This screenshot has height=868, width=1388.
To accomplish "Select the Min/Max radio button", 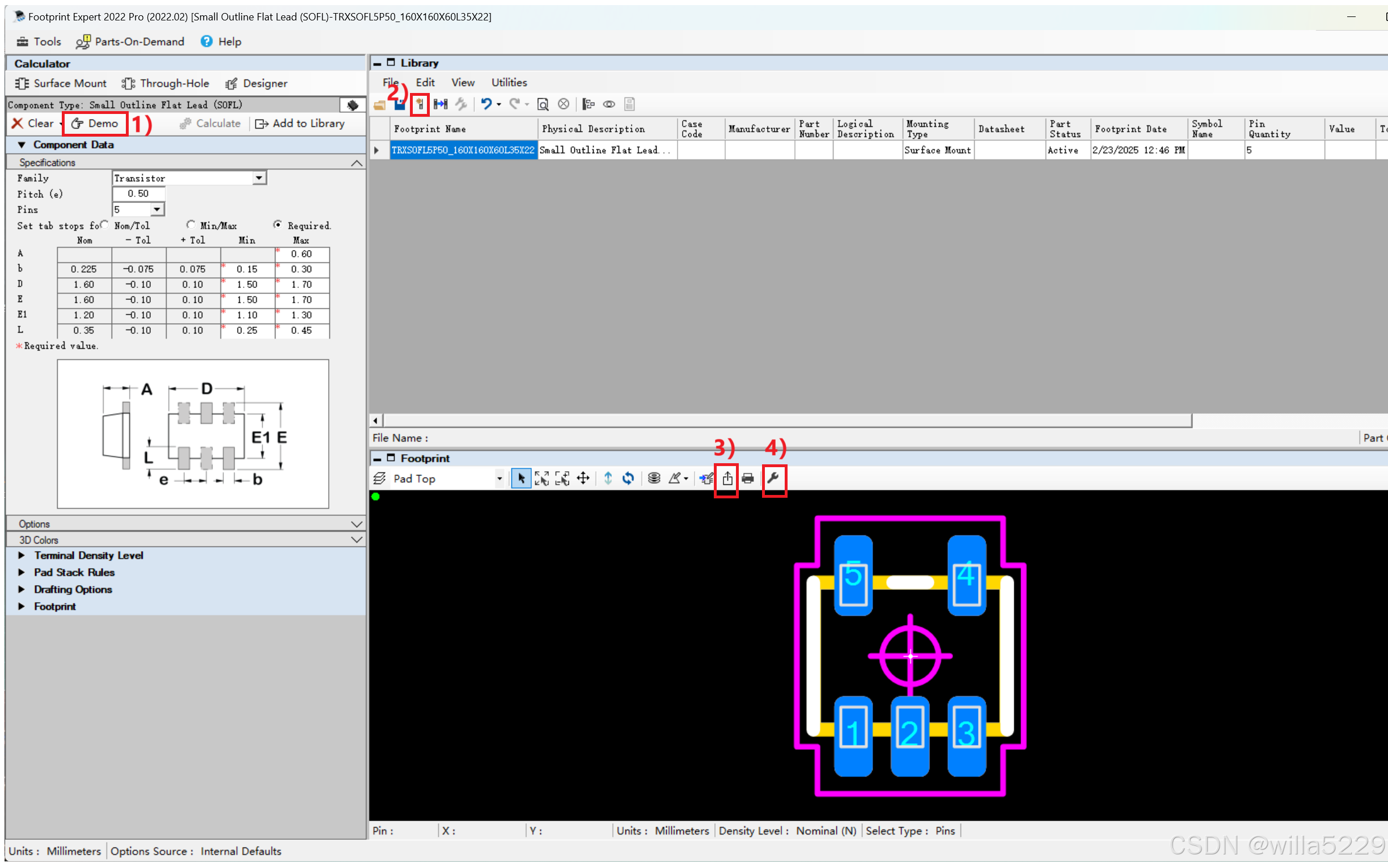I will click(191, 225).
